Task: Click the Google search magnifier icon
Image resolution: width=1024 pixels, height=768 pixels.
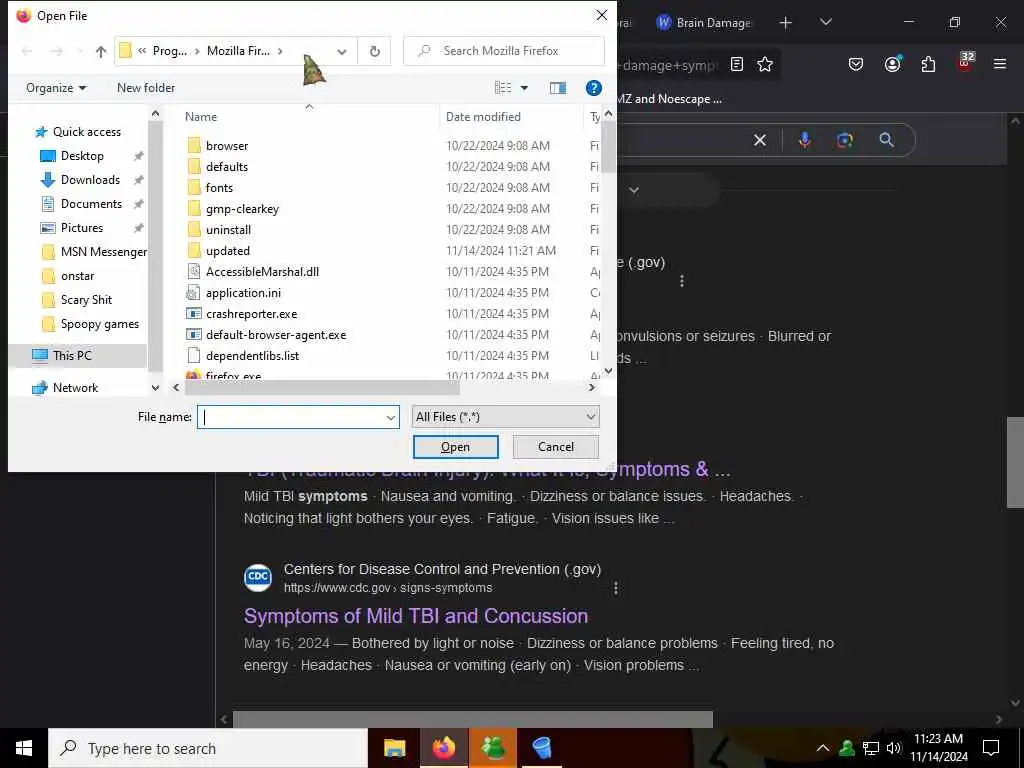Action: (x=886, y=140)
